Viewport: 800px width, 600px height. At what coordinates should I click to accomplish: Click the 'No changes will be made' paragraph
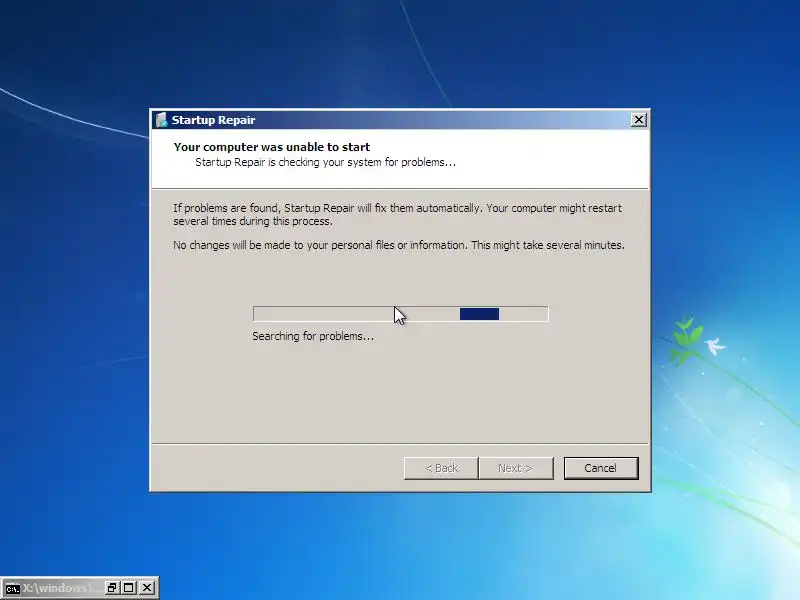tap(398, 245)
